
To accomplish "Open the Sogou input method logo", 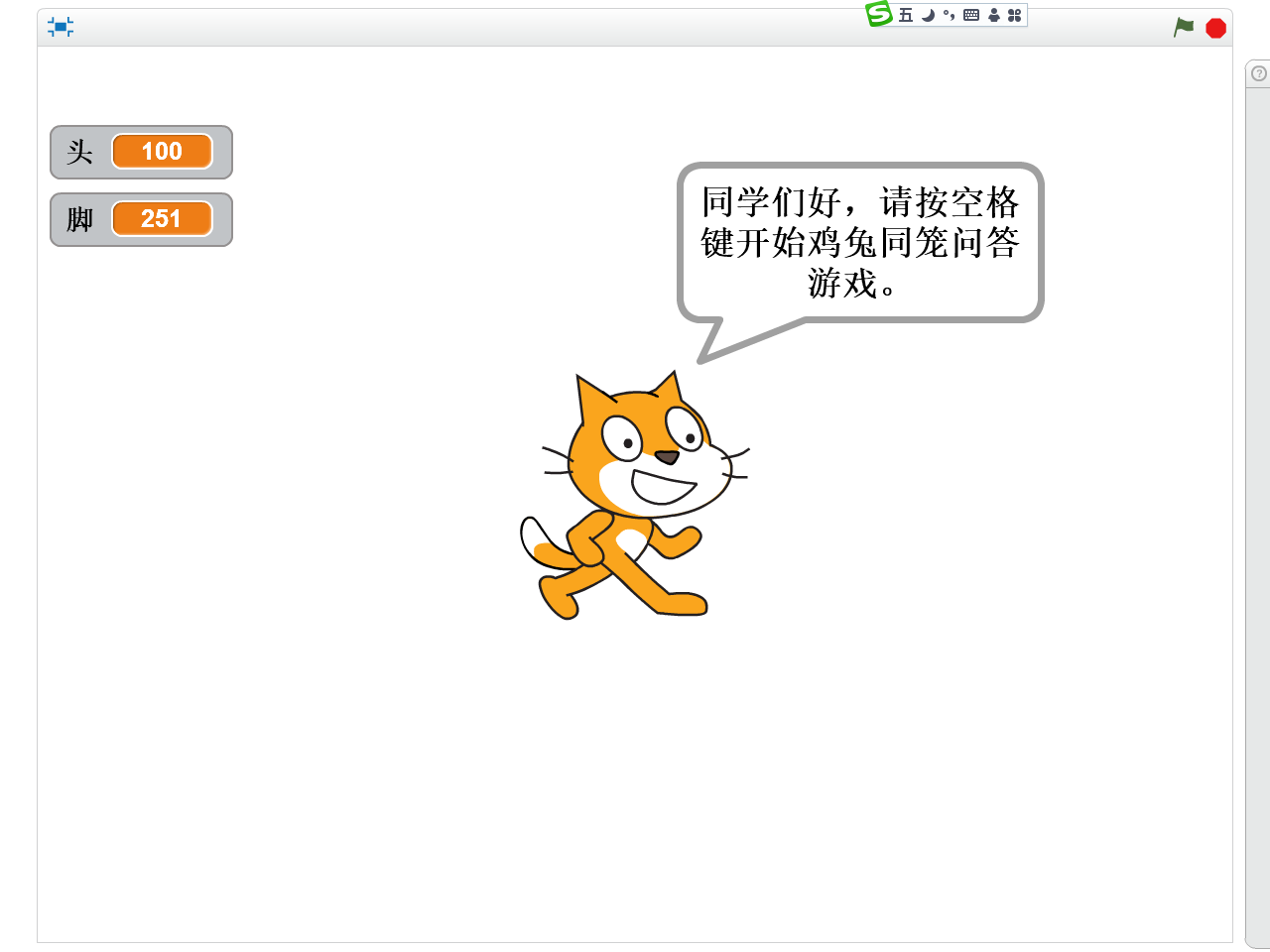I will 879,14.
